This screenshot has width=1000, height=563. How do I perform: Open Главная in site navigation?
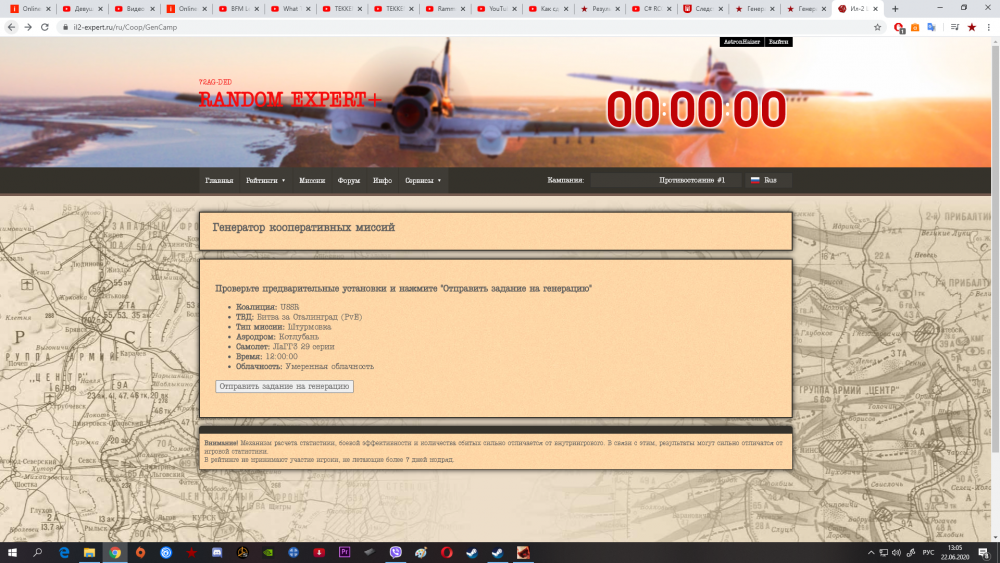point(219,180)
